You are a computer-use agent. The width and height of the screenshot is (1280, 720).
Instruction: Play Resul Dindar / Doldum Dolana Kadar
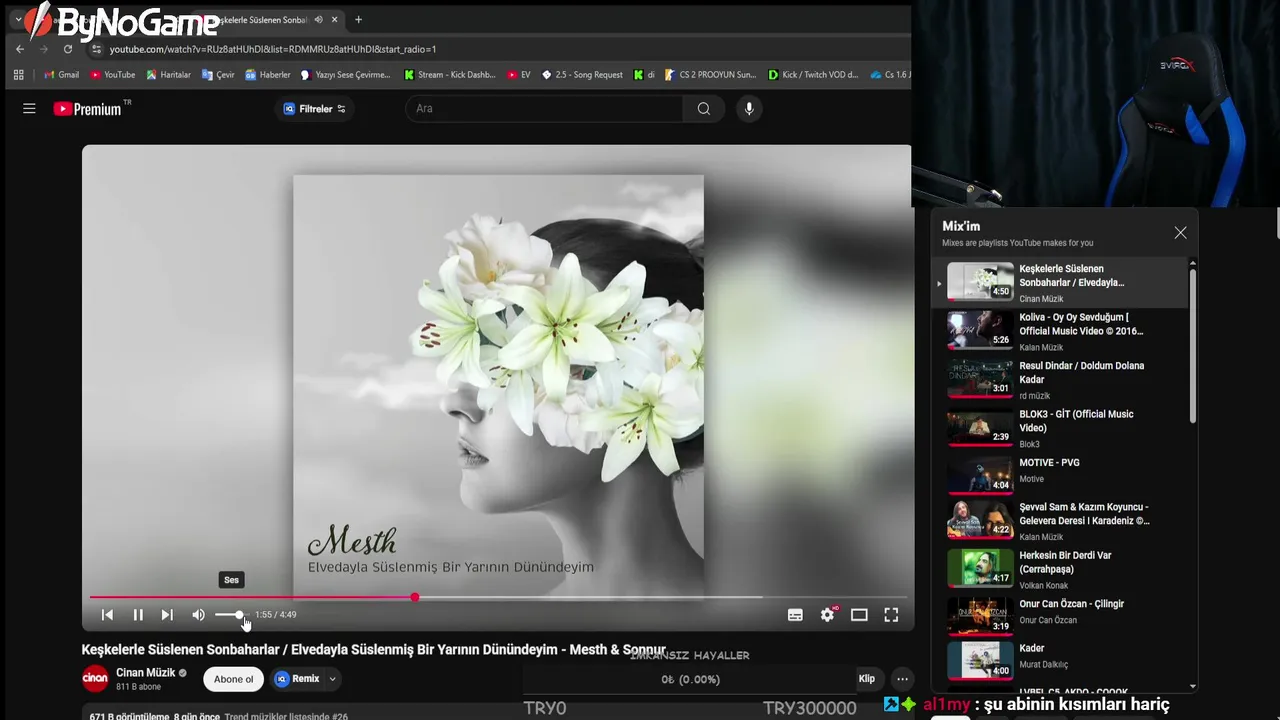[x=1060, y=380]
